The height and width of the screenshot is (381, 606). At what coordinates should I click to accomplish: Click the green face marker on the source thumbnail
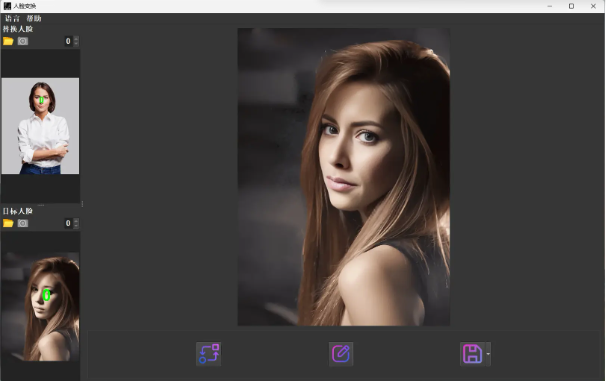click(41, 100)
